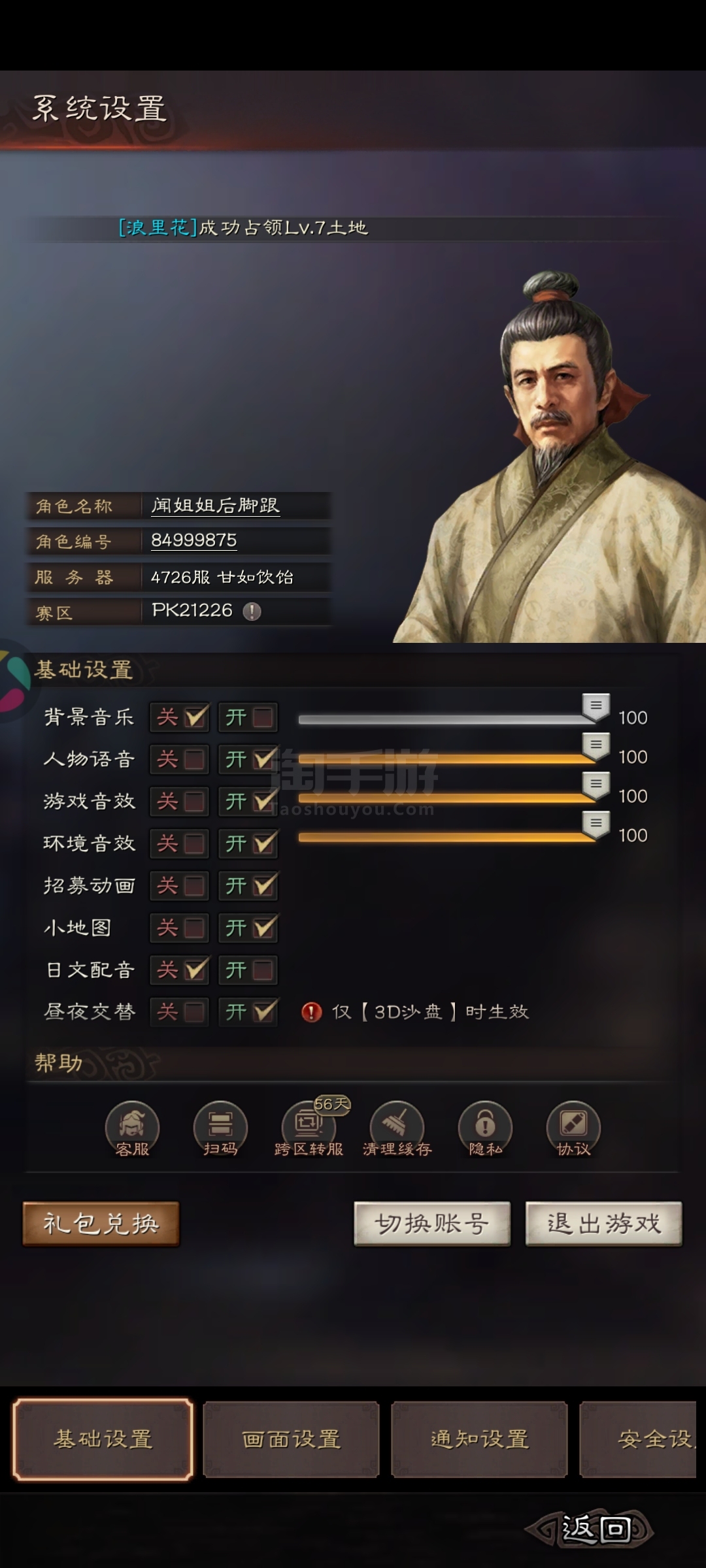Tap the red warning icon beside 3D沙盘 note
The height and width of the screenshot is (1568, 706).
(312, 1012)
